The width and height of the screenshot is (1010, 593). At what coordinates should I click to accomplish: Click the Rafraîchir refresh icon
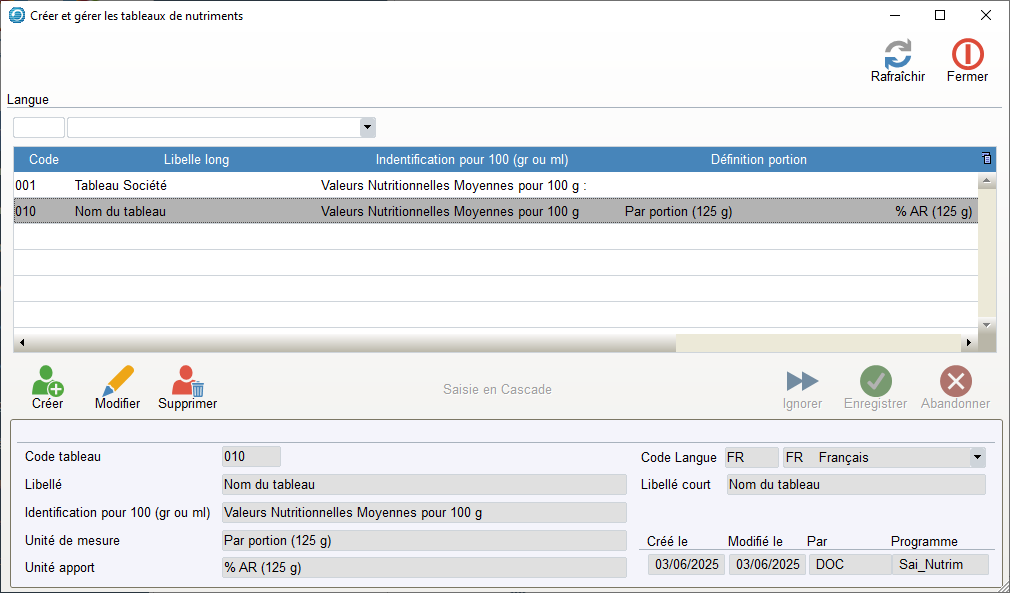[x=897, y=55]
